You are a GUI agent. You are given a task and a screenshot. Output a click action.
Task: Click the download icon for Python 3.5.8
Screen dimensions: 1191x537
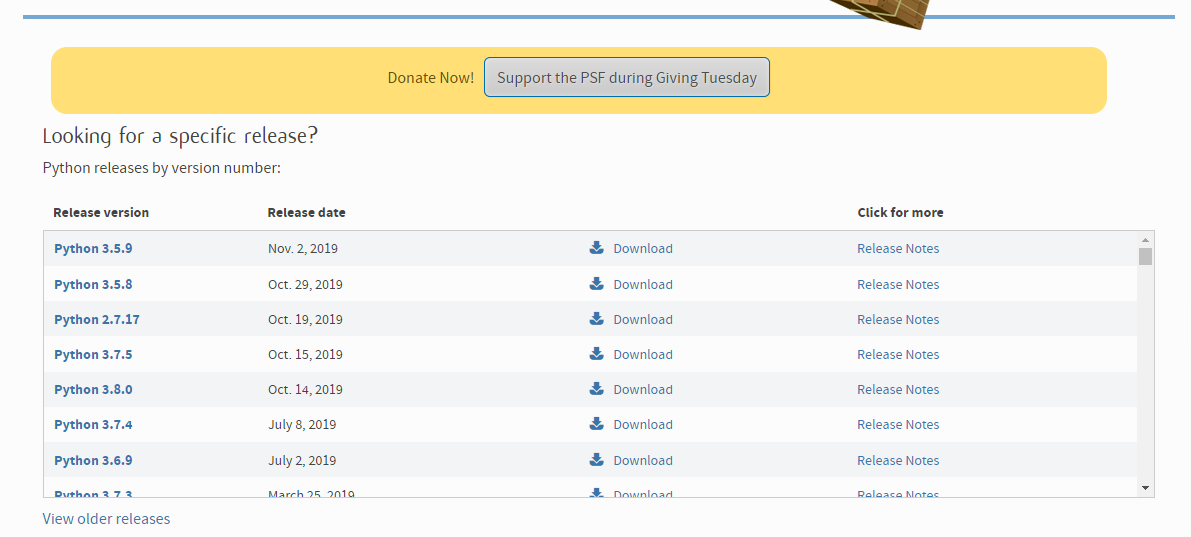pyautogui.click(x=596, y=283)
